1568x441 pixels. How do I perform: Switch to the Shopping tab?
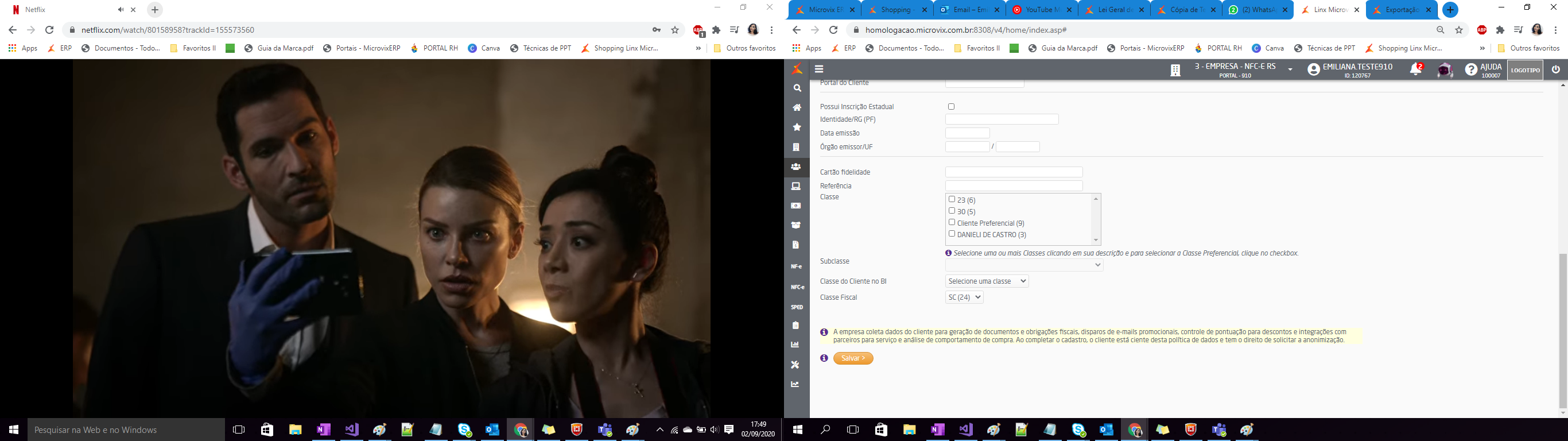pyautogui.click(x=898, y=10)
